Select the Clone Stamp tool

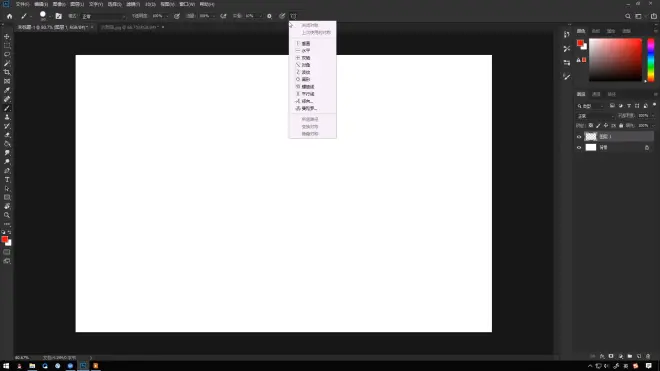[x=7, y=117]
